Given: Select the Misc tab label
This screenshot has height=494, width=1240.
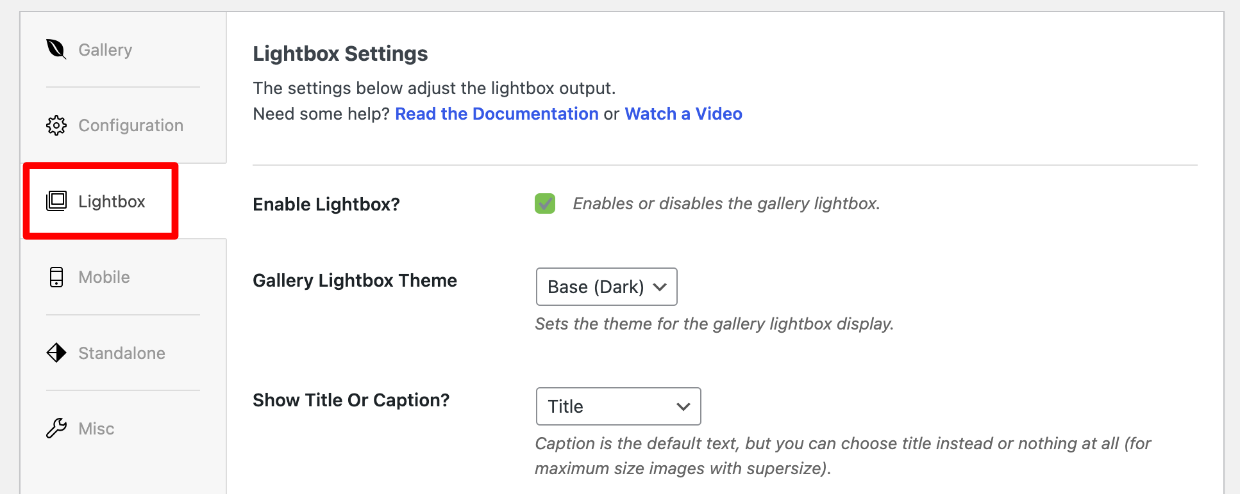Looking at the screenshot, I should tap(96, 429).
